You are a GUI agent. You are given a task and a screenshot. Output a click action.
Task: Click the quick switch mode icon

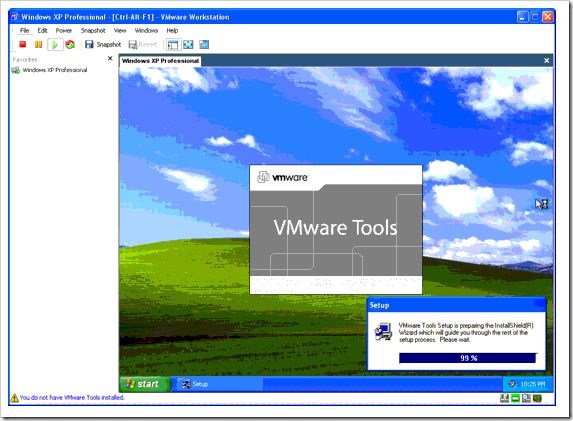pos(204,45)
